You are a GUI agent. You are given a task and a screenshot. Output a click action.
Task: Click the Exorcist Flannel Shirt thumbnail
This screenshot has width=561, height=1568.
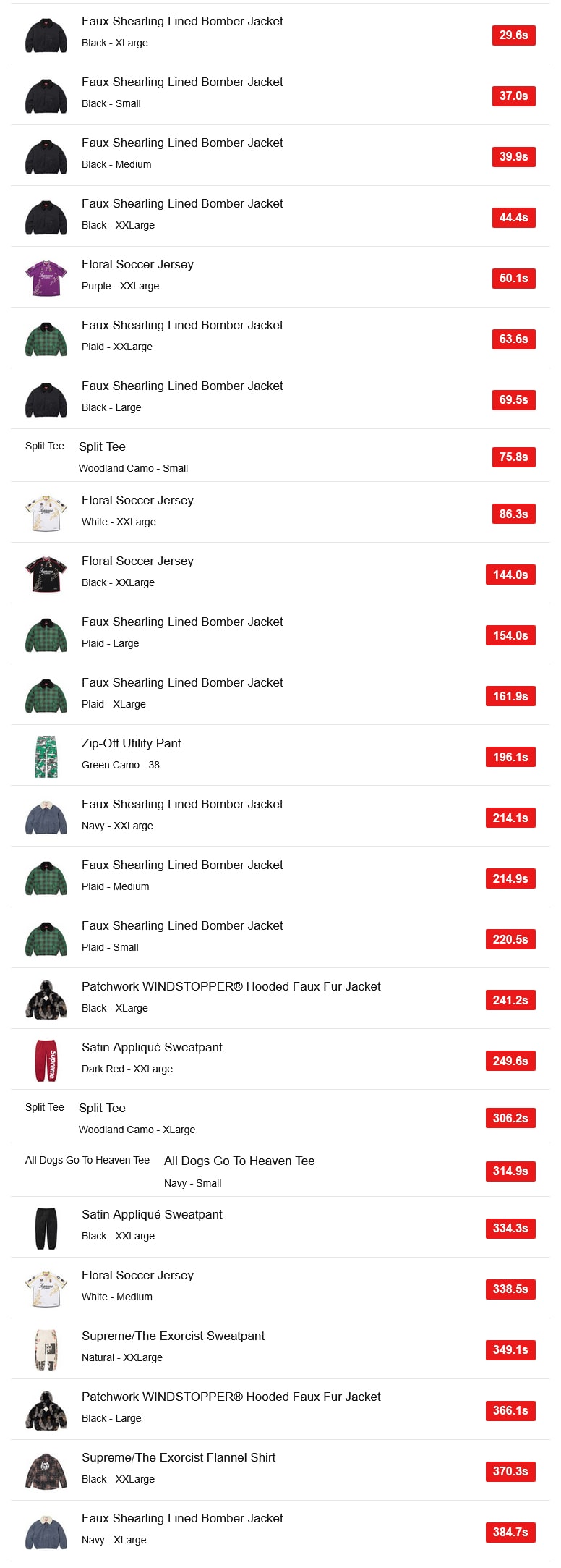click(46, 1471)
